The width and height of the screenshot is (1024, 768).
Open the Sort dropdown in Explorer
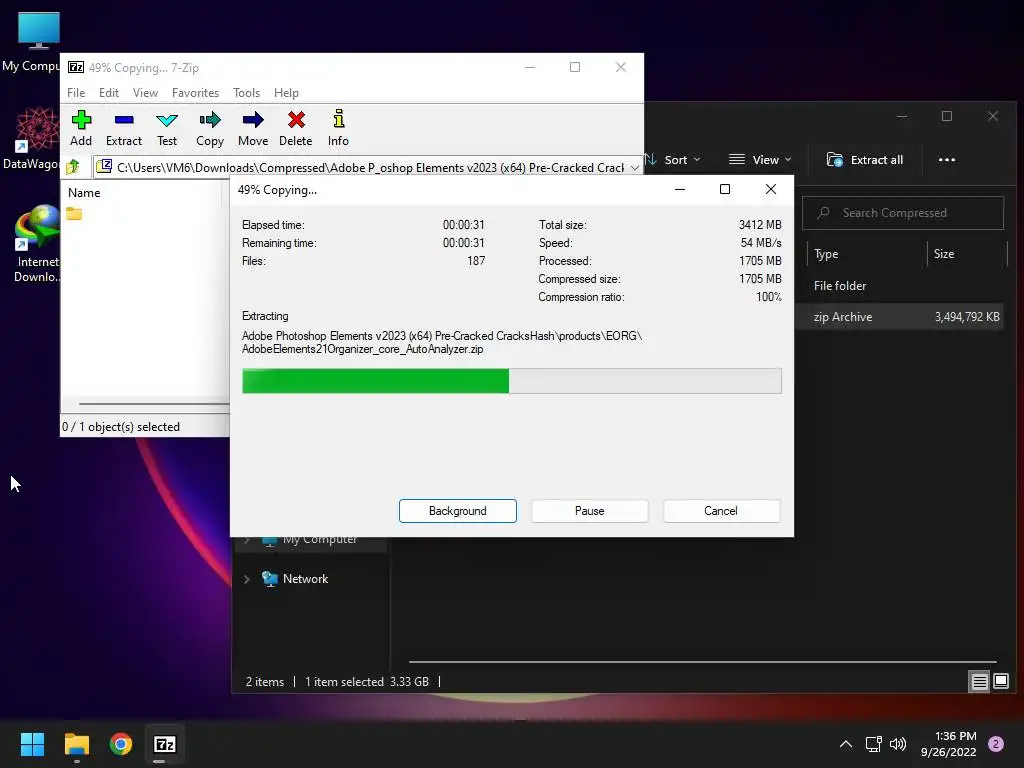click(673, 160)
